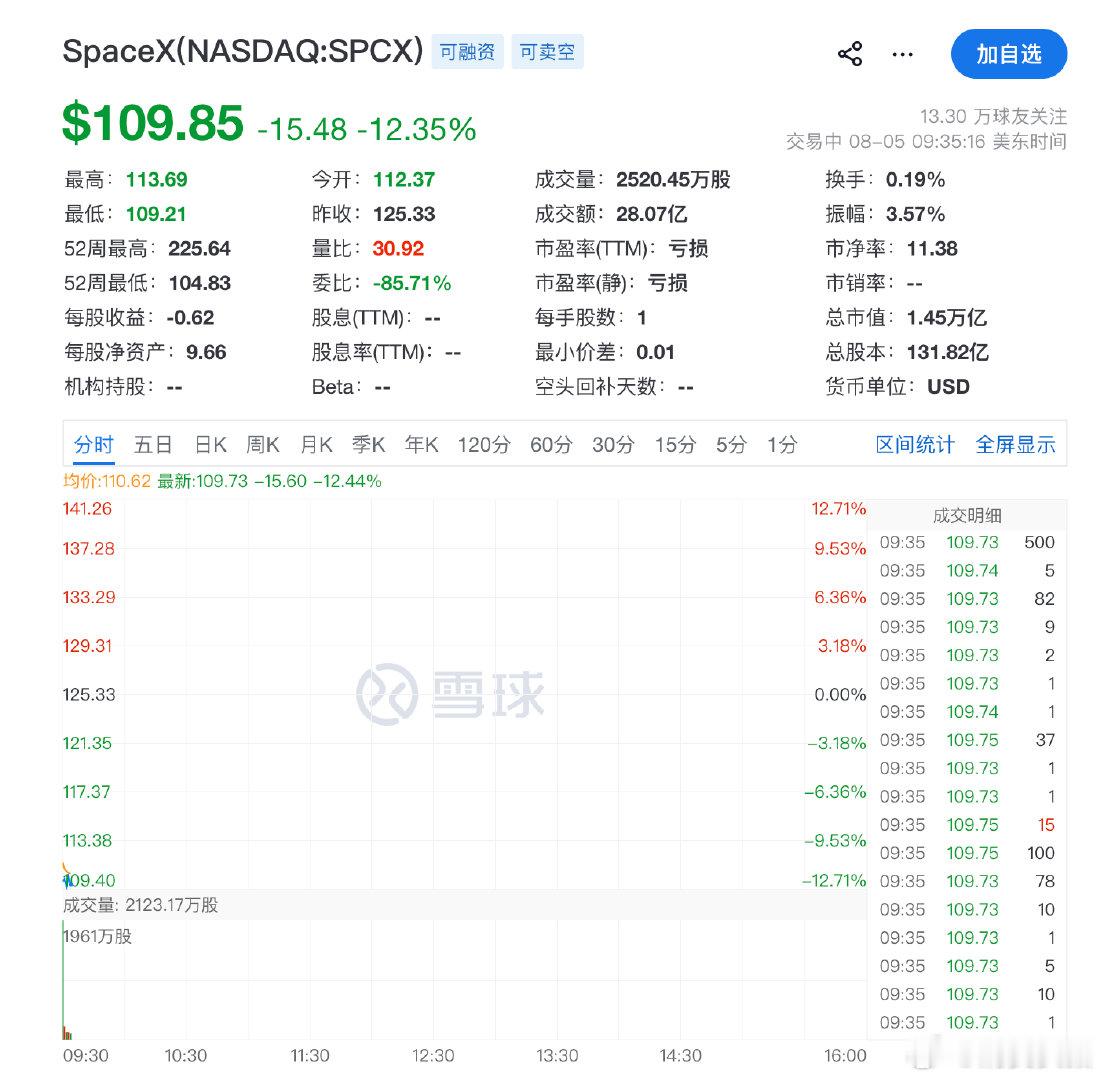
Task: Open the three-dot more options menu
Action: point(902,54)
